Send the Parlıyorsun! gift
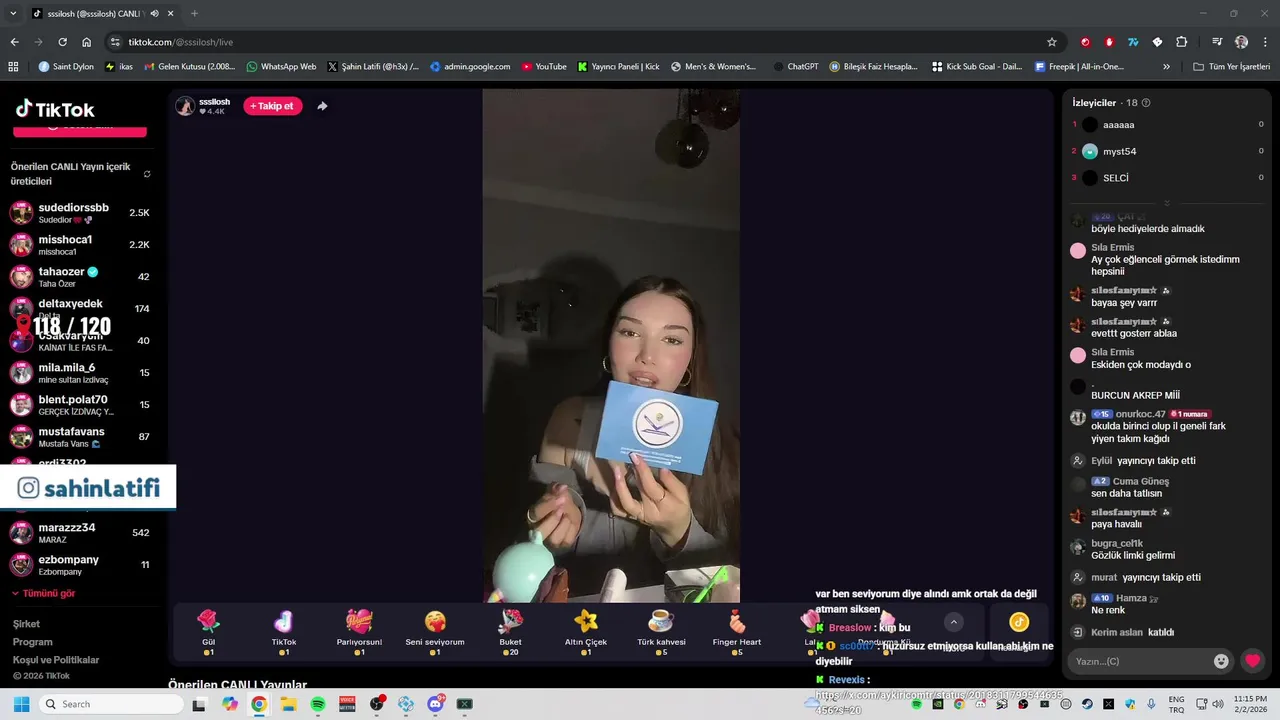Viewport: 1280px width, 720px height. pos(359,632)
